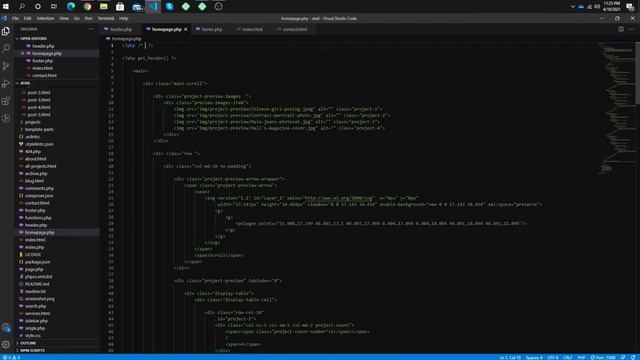Switch to index.html editor tab

point(252,29)
